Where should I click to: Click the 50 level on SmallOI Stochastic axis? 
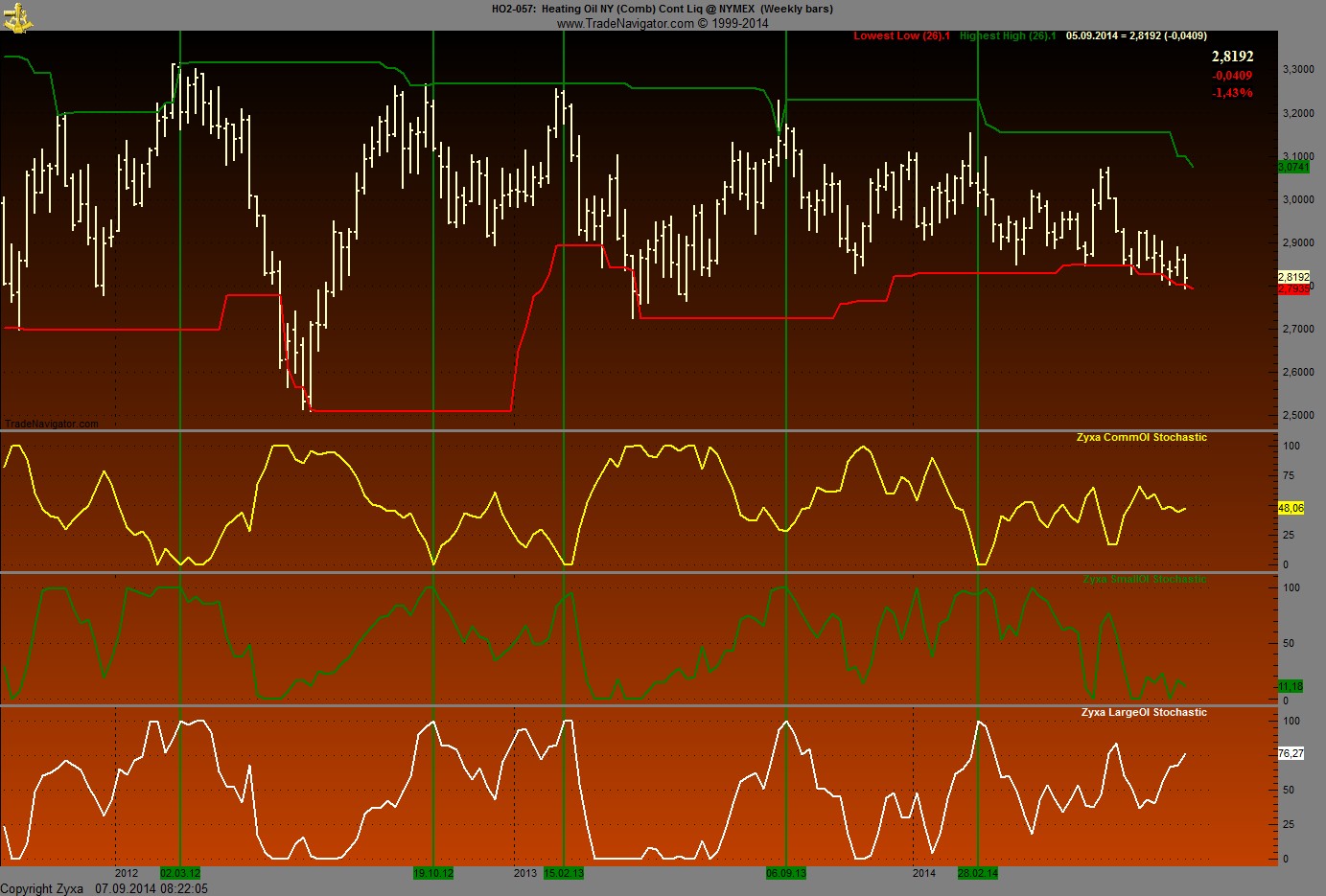[1289, 643]
